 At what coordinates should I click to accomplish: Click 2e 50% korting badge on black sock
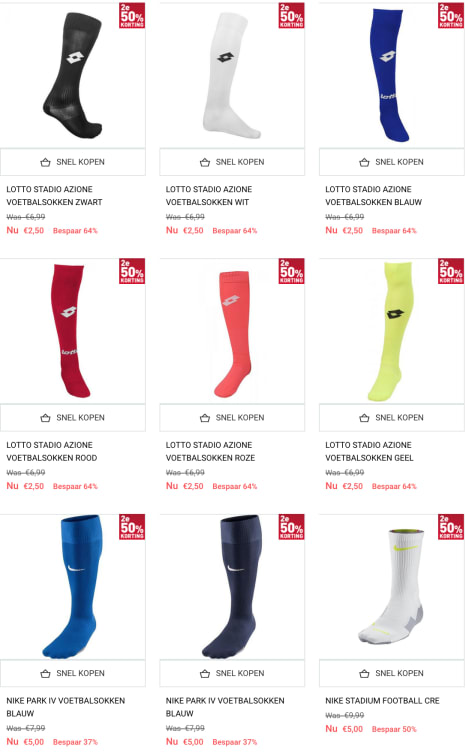(132, 15)
